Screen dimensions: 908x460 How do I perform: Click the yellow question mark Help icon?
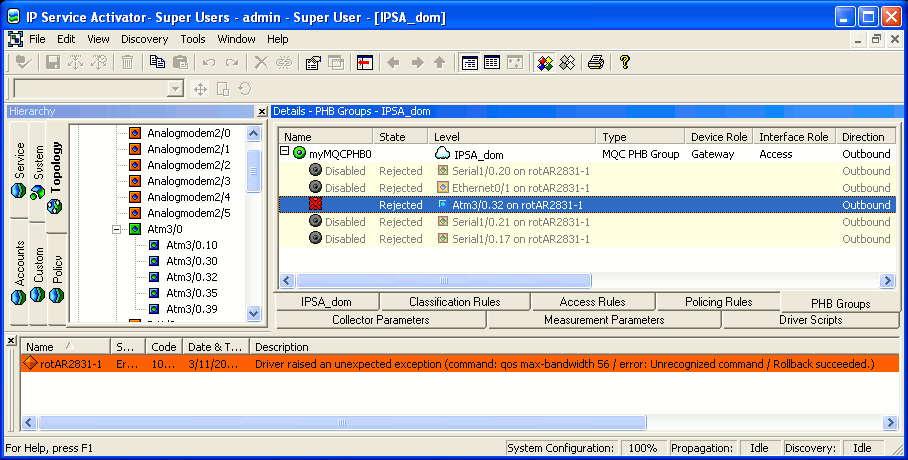coord(625,63)
